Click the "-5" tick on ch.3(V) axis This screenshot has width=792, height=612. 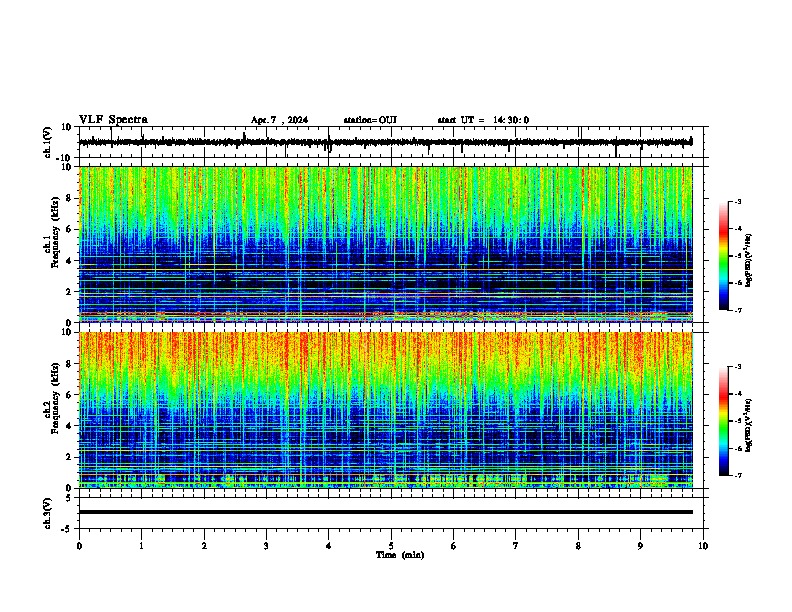pyautogui.click(x=67, y=529)
